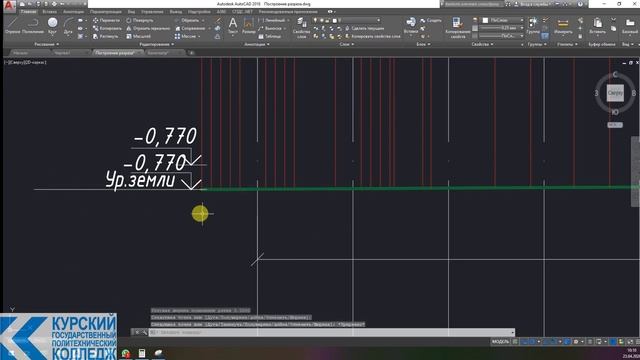Select the Круг (Circle) tool
This screenshot has width=640, height=360.
(x=52, y=25)
